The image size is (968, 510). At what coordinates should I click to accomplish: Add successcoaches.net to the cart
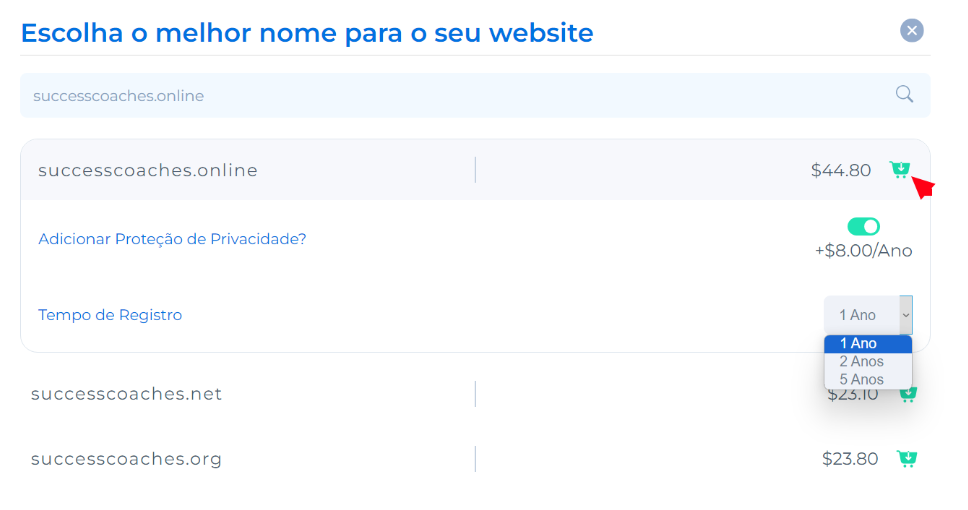[908, 394]
